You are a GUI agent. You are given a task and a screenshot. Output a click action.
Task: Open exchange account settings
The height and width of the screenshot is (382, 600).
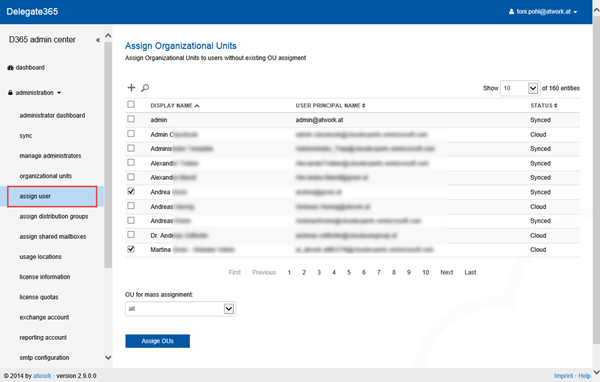[44, 318]
